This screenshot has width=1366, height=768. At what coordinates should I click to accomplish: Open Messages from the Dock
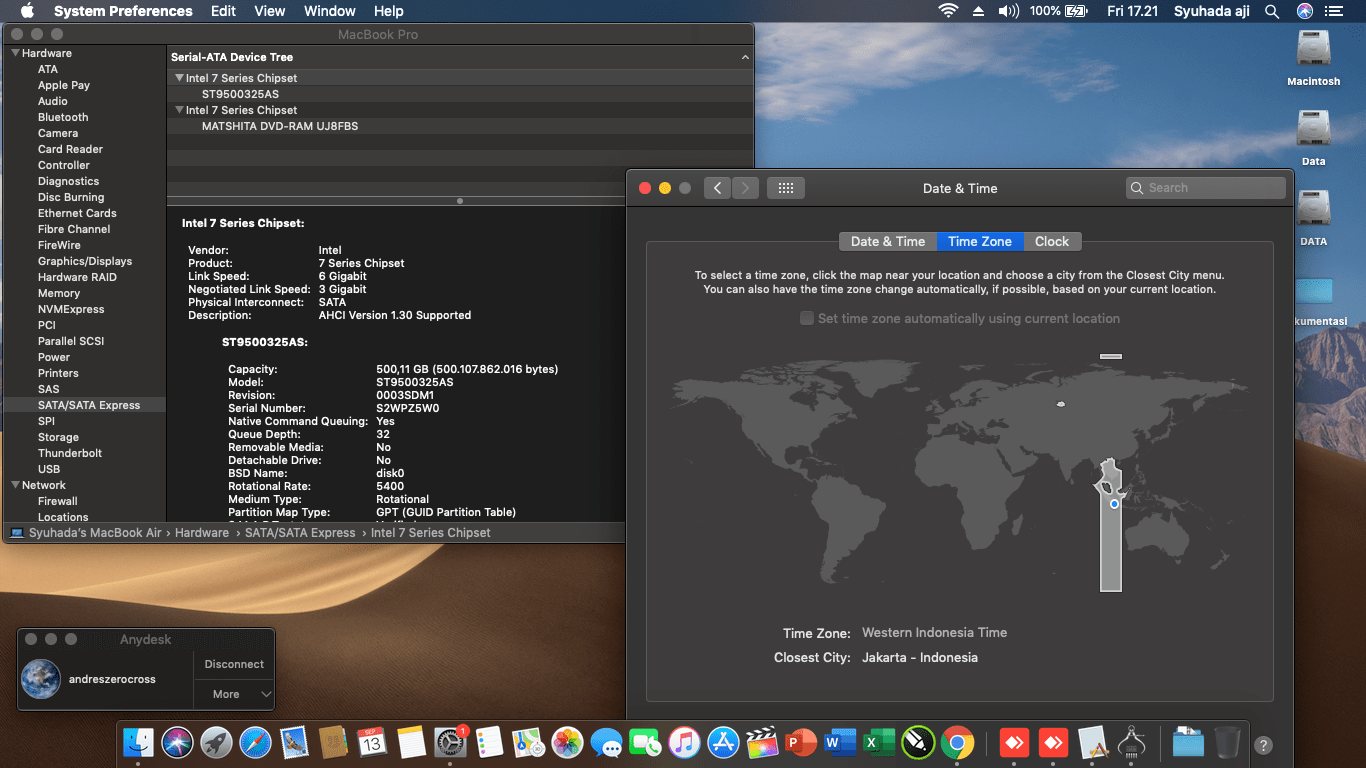click(x=606, y=742)
